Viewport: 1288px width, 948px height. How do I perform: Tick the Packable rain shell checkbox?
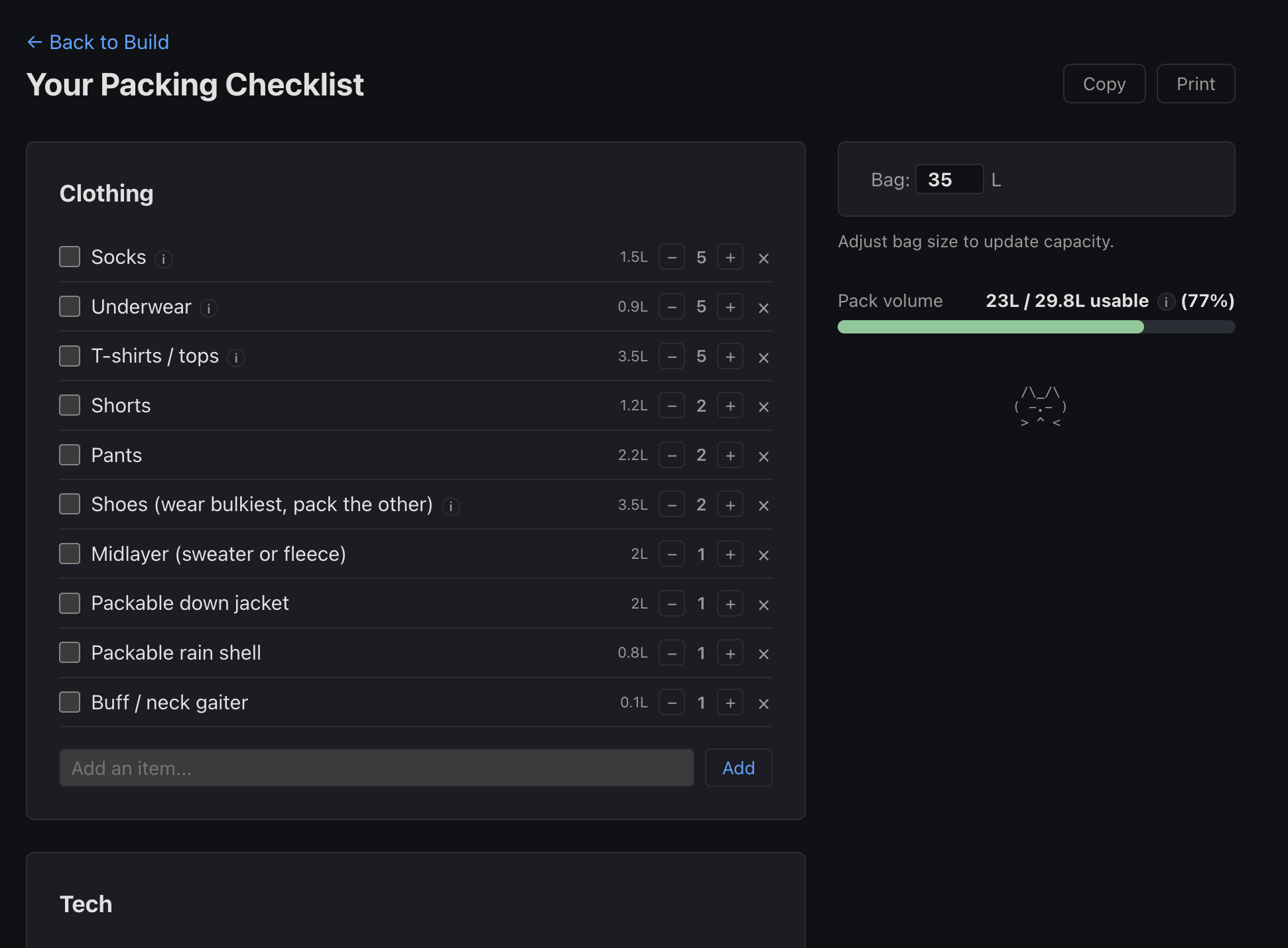[x=69, y=652]
